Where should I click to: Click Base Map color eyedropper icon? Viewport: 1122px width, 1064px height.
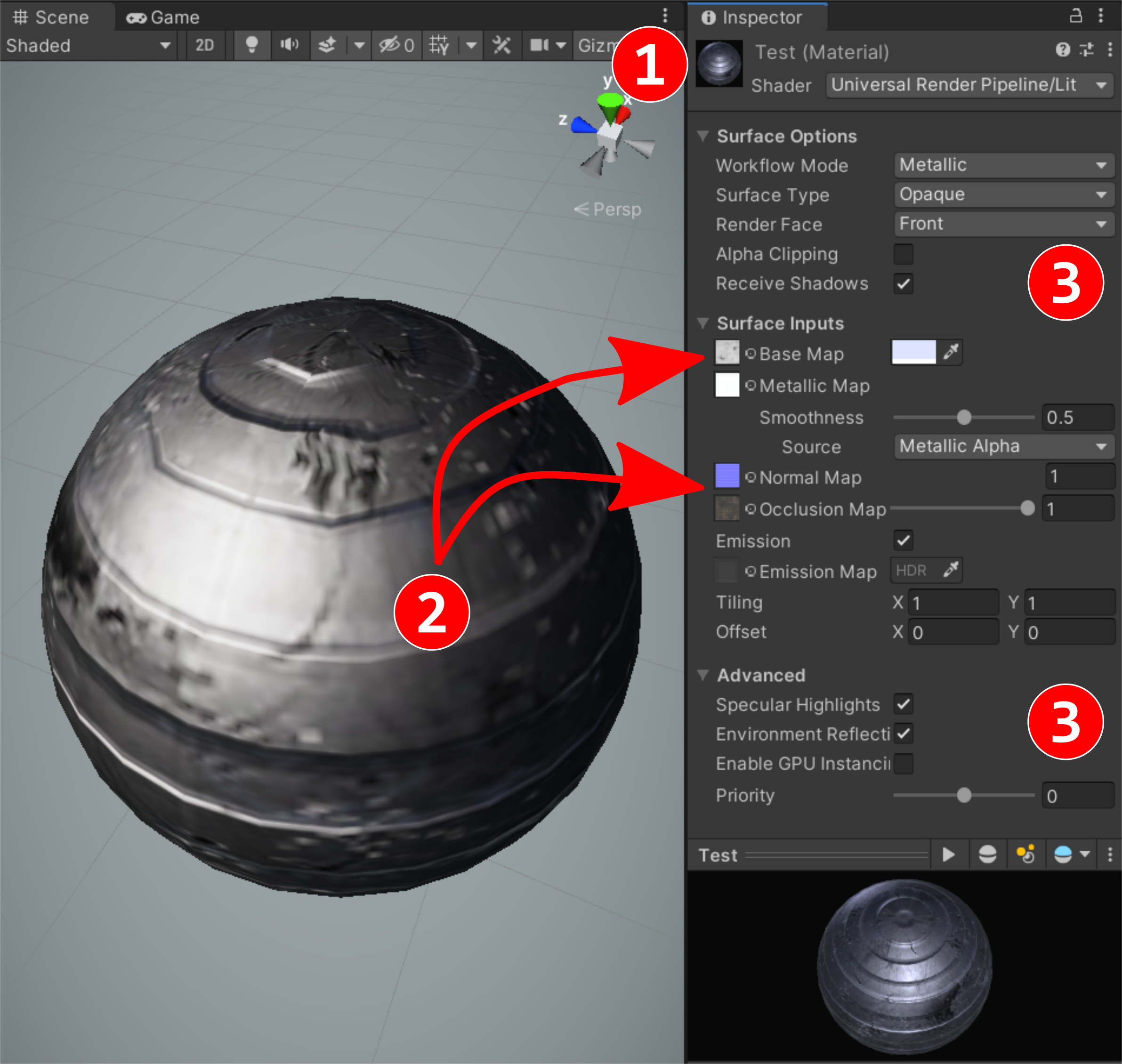pos(951,352)
